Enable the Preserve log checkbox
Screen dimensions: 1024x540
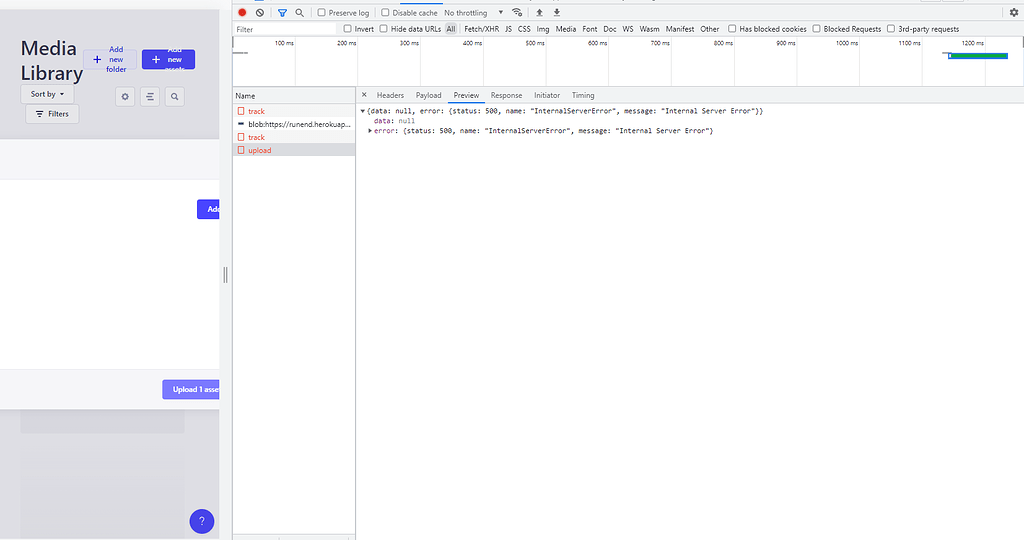click(322, 13)
